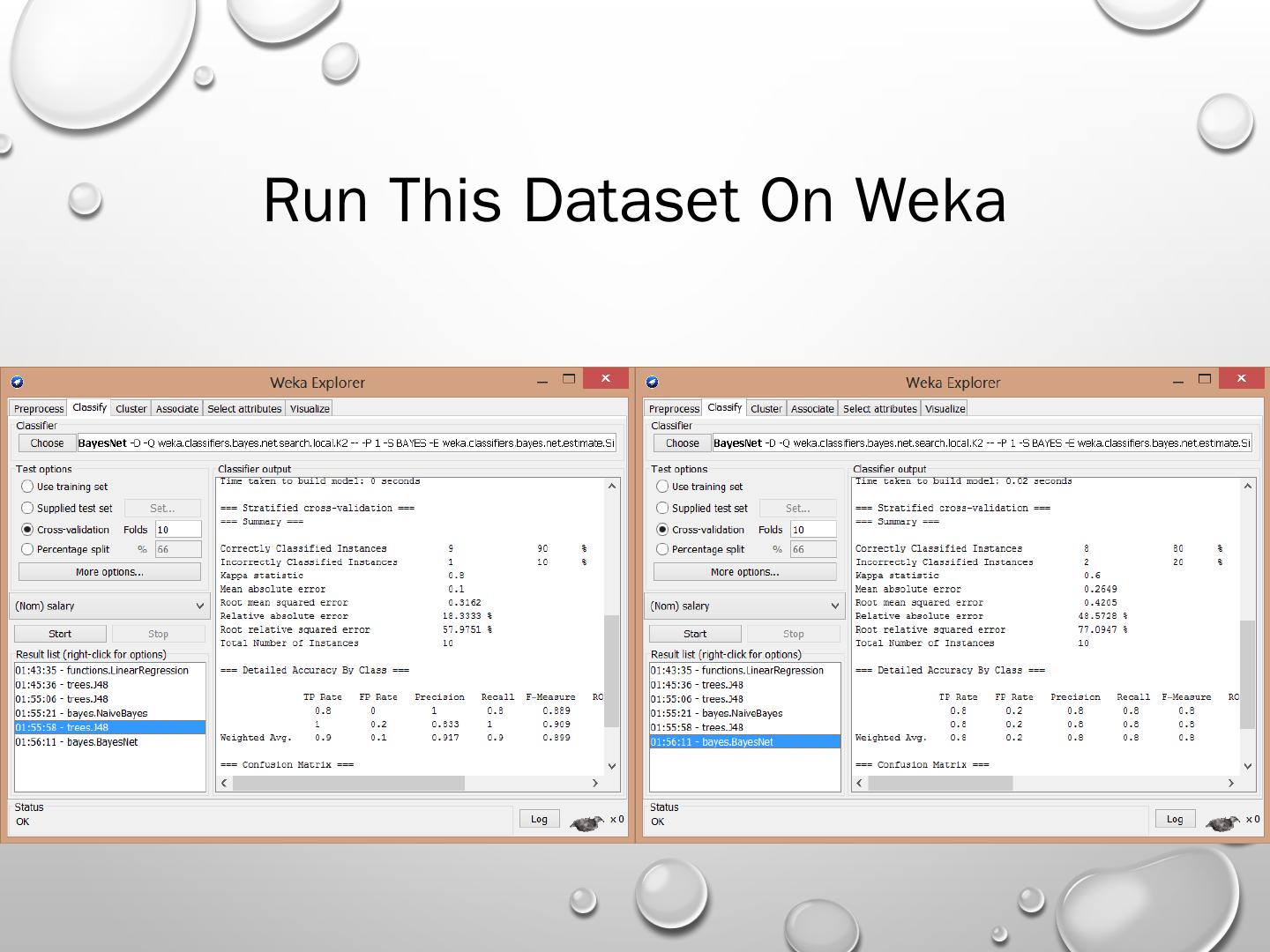Click the Folds input field in the right window

coord(813,530)
